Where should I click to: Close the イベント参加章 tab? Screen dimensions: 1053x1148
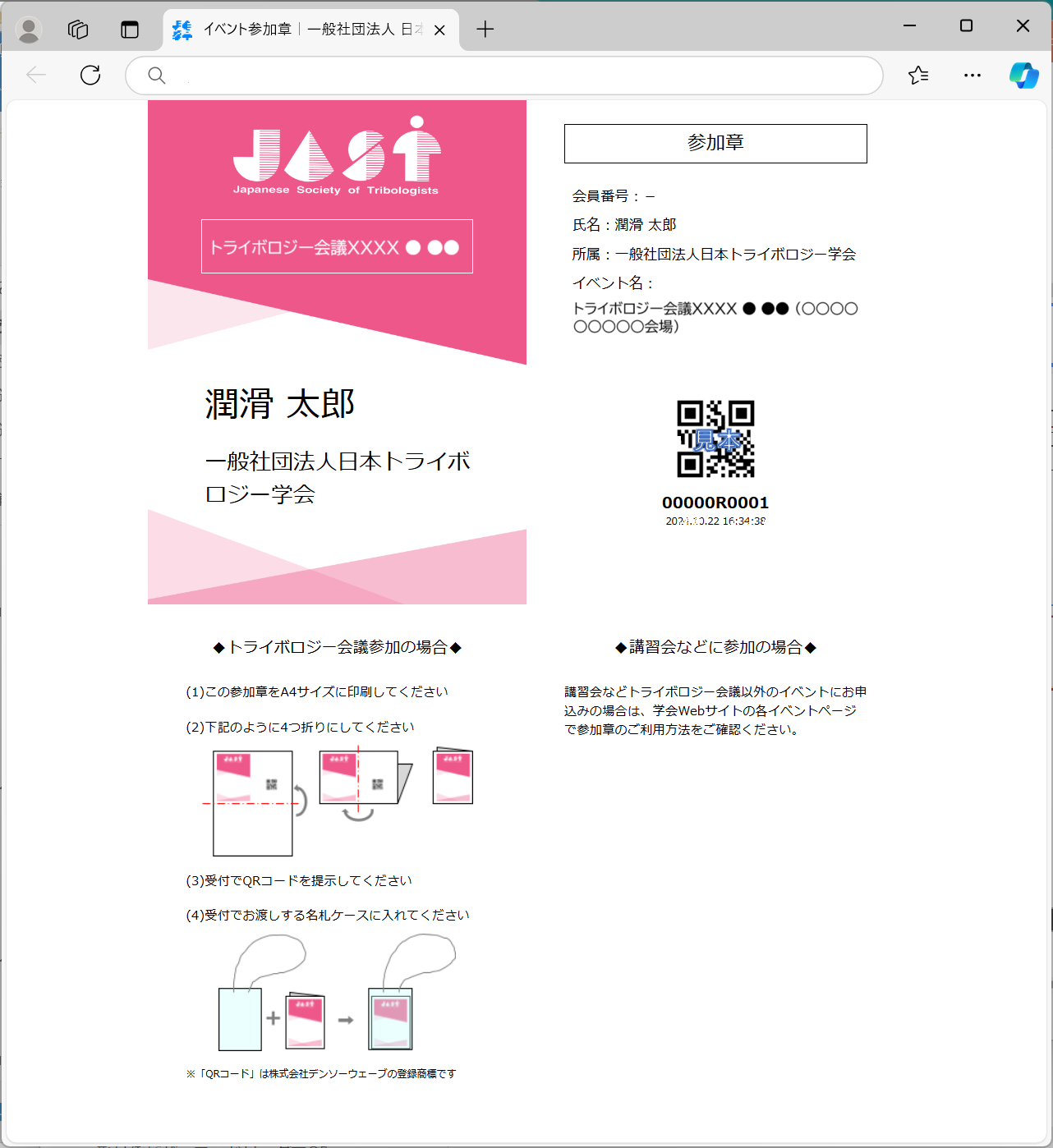439,30
